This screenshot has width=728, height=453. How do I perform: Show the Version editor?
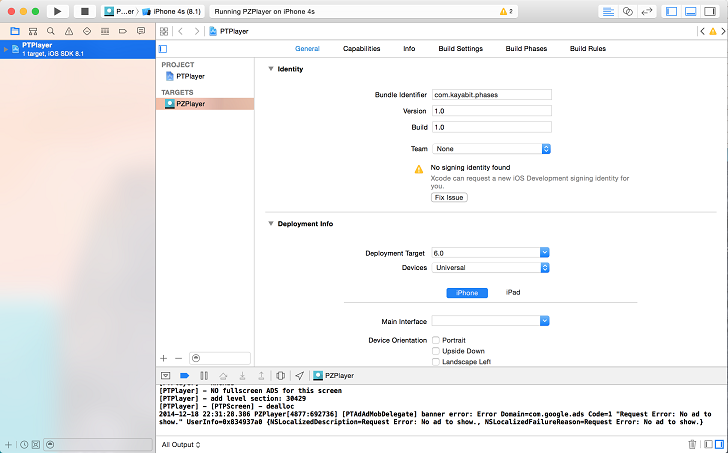coord(647,12)
